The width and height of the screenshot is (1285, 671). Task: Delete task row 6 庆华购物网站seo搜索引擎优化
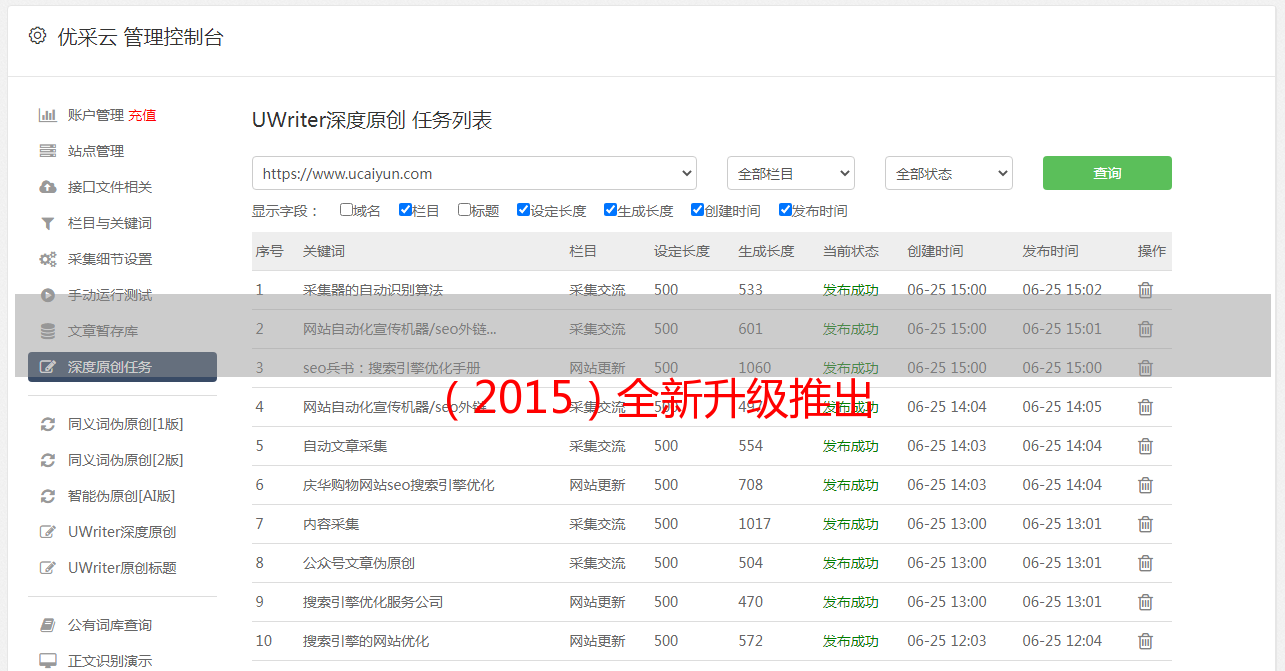coord(1145,485)
